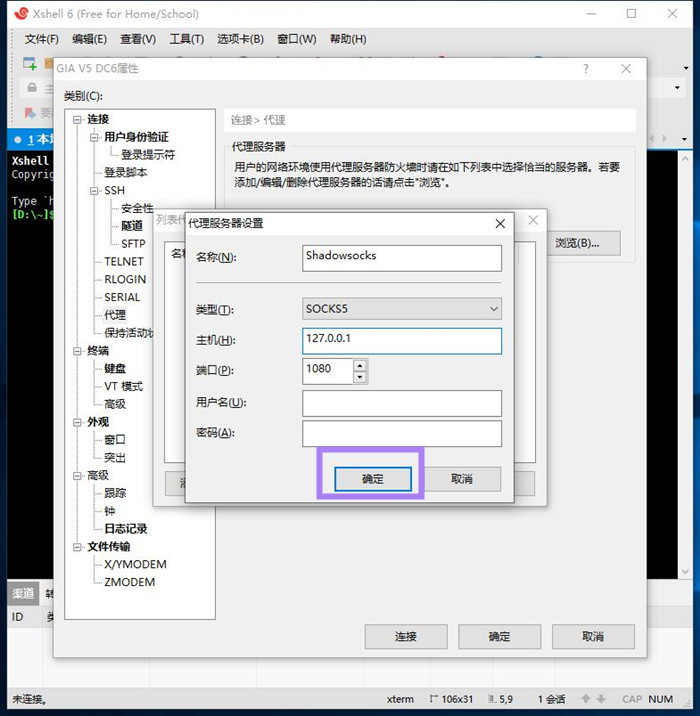Select 窗口 under 外观
The height and width of the screenshot is (716, 700).
click(x=115, y=440)
